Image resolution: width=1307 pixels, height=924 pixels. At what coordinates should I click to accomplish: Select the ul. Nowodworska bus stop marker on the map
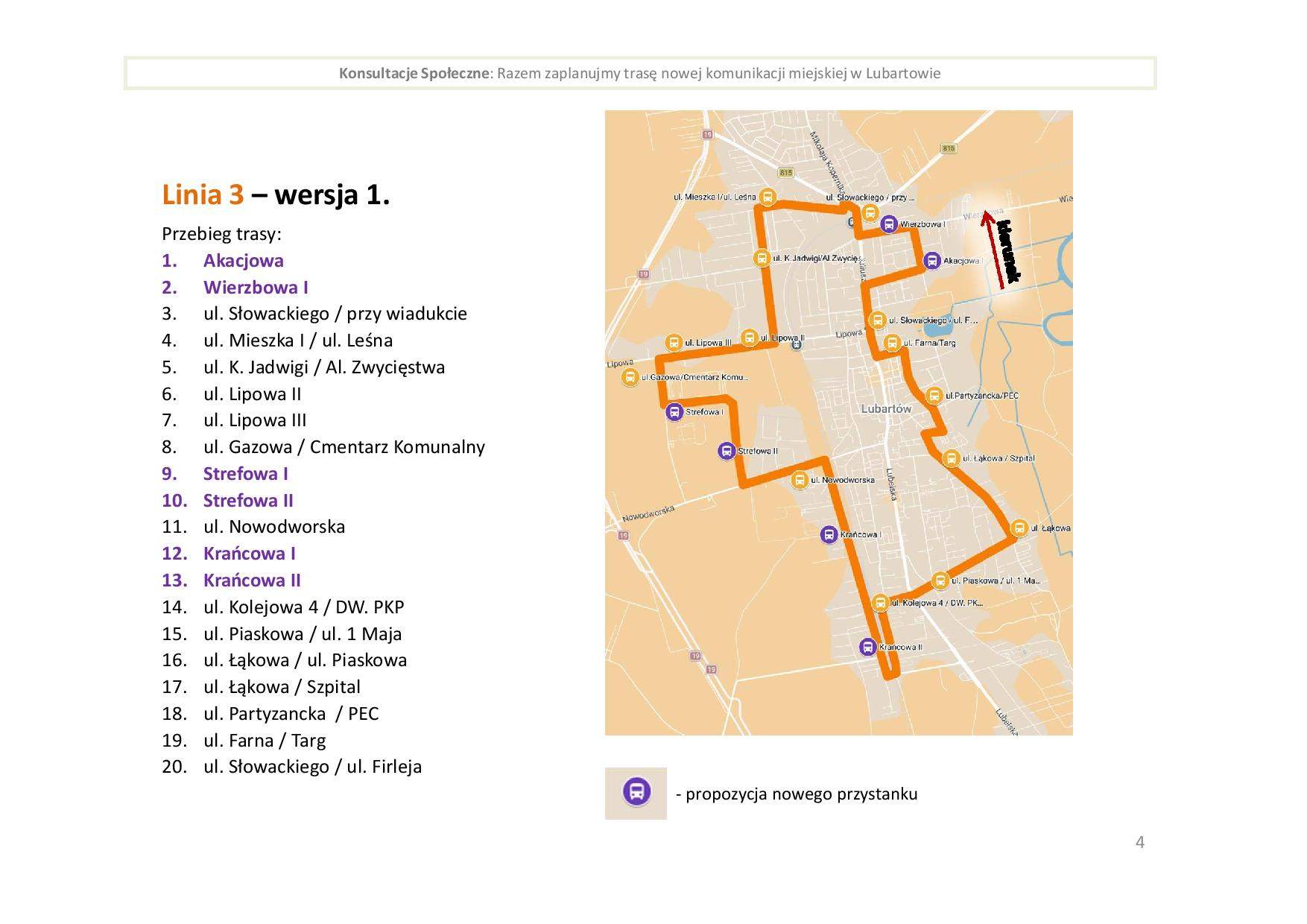[800, 480]
